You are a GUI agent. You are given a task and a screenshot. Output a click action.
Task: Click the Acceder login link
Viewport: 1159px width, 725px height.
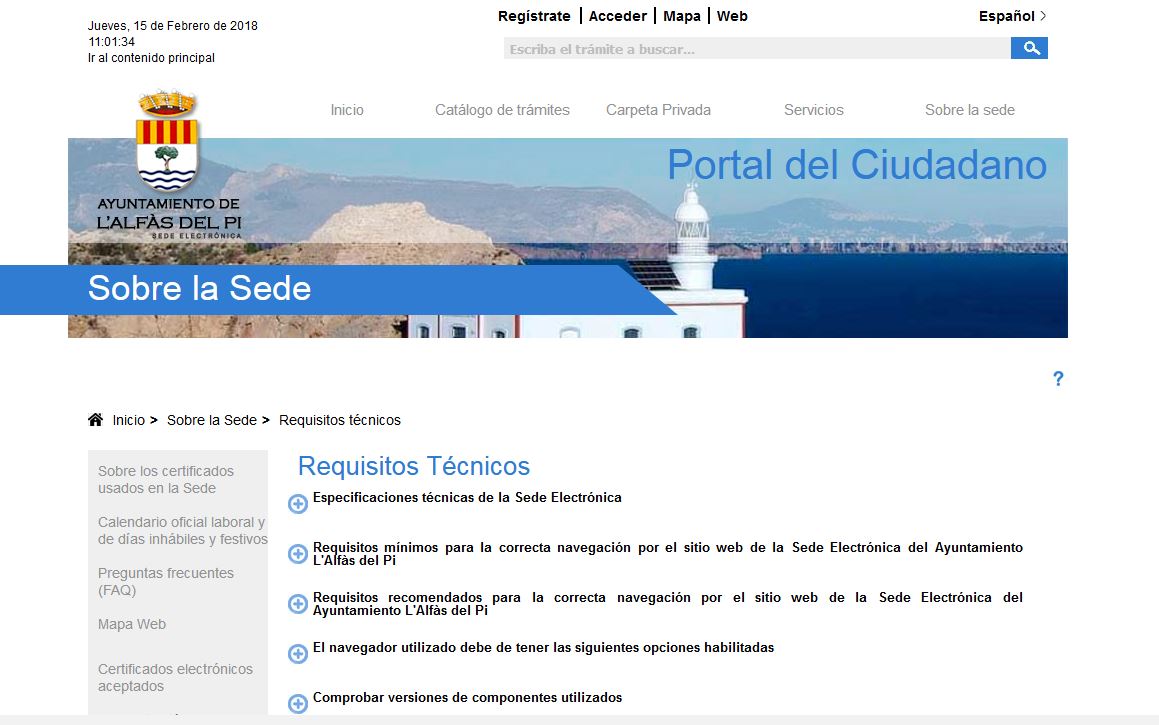coord(617,16)
